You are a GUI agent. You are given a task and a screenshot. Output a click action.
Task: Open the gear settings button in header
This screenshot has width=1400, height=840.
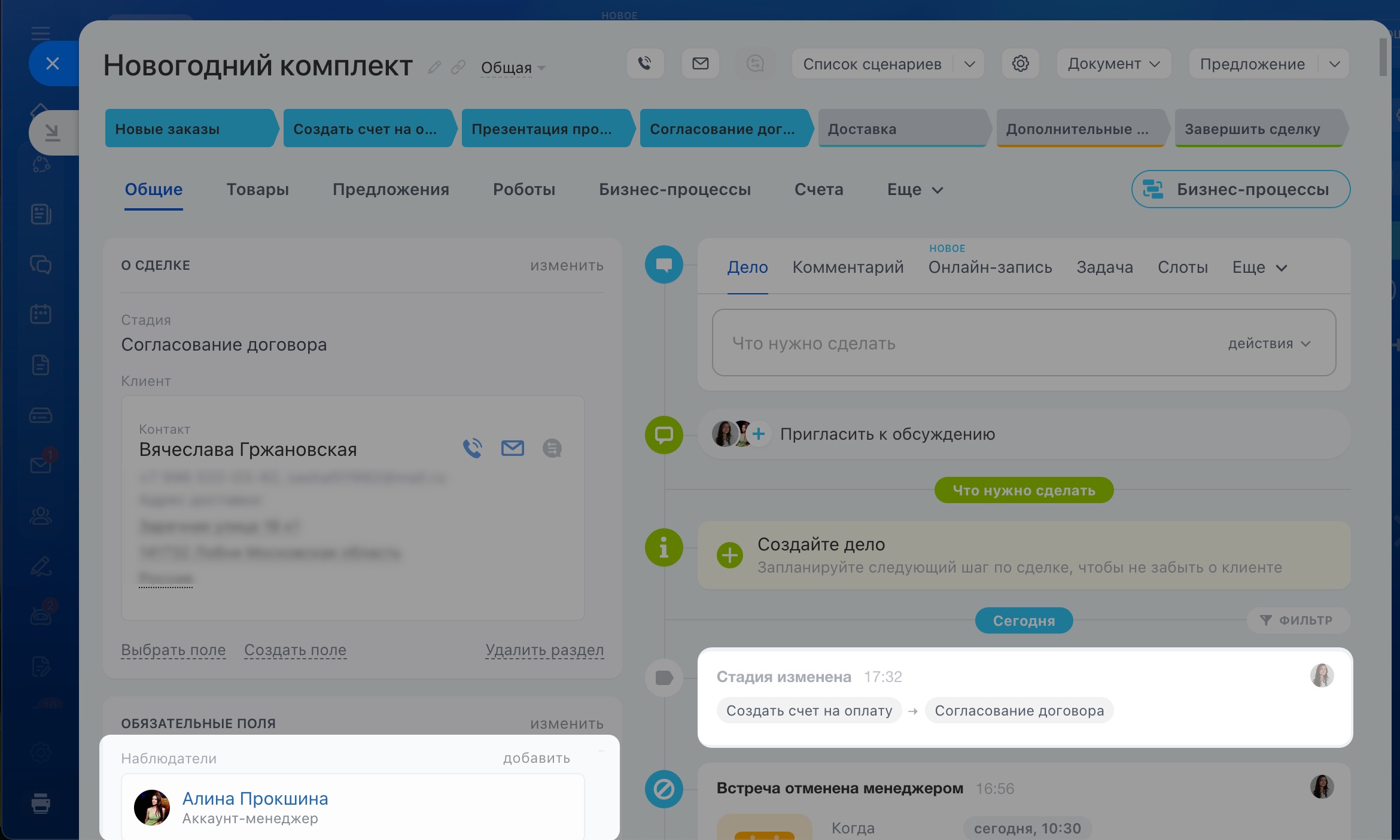click(x=1020, y=63)
